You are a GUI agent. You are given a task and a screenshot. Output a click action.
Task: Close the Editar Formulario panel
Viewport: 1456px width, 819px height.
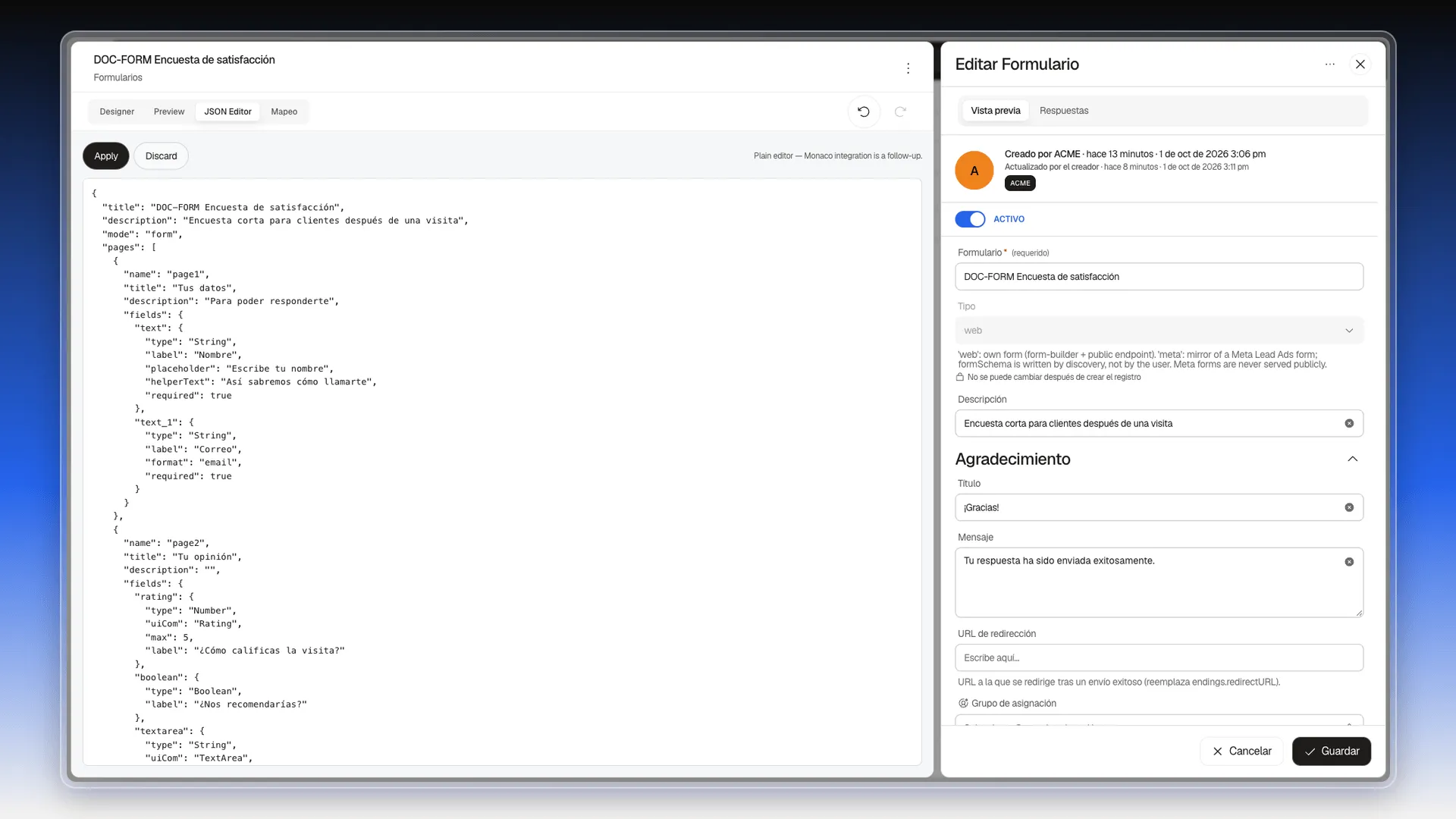(x=1360, y=64)
